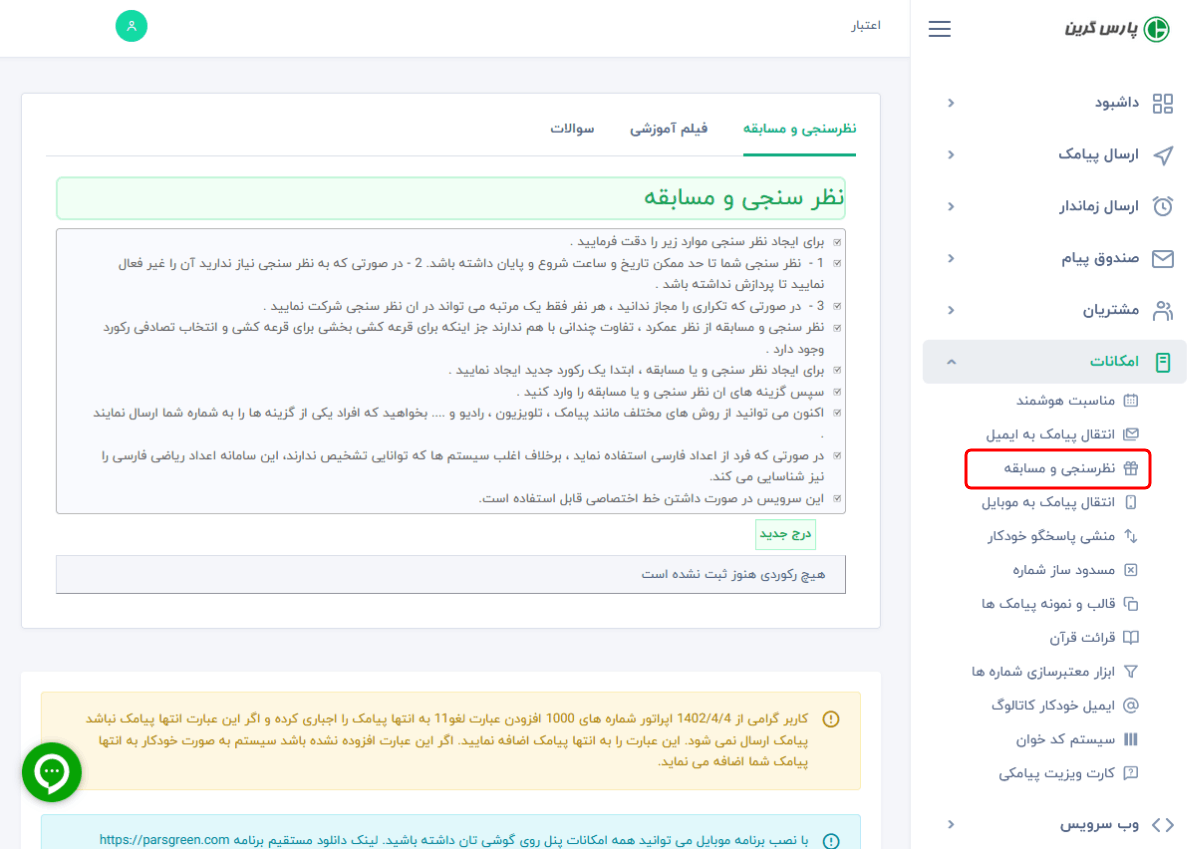
Task: Switch to the فیلم آموزشی tab
Action: tap(669, 128)
